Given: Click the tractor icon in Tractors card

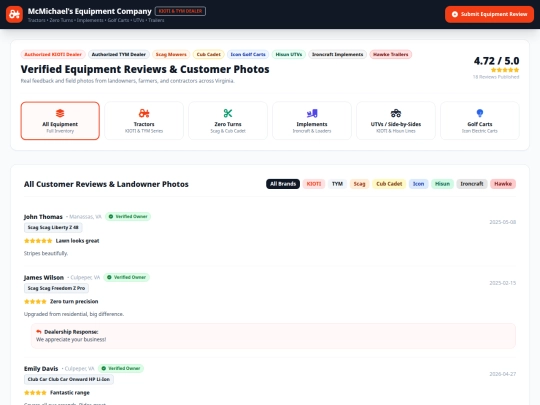Looking at the screenshot, I should [144, 113].
